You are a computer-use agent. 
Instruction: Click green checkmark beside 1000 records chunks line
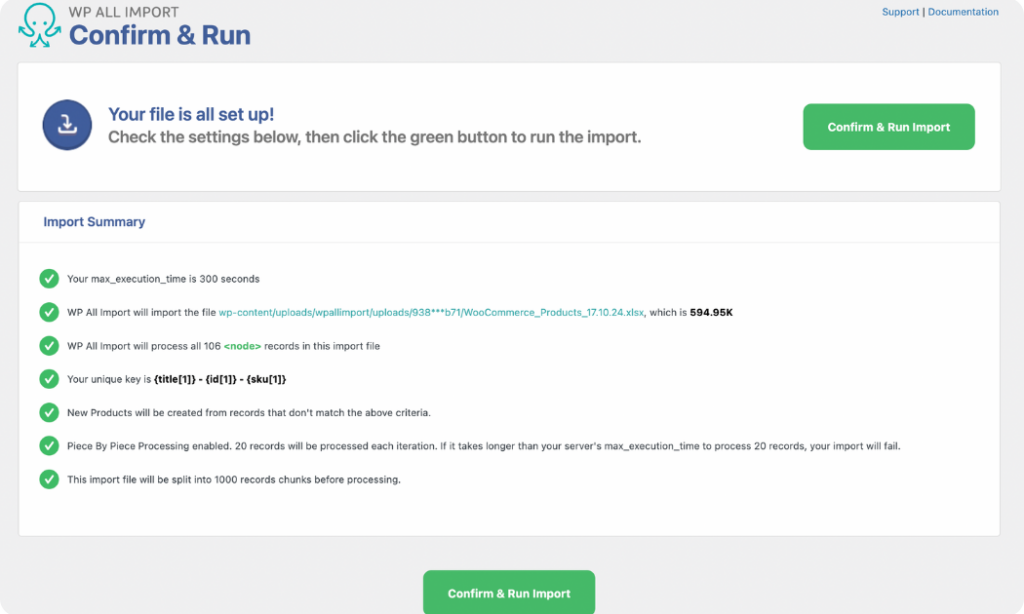click(49, 479)
